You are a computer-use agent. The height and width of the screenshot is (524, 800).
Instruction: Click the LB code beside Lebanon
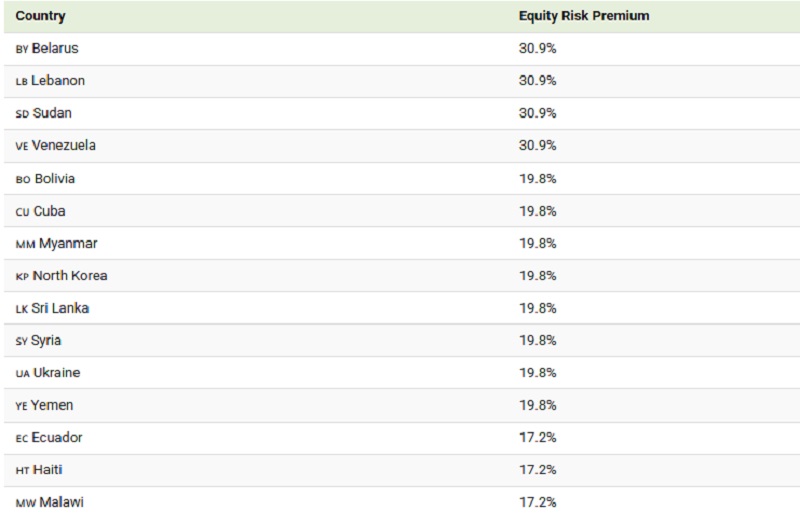tap(22, 82)
